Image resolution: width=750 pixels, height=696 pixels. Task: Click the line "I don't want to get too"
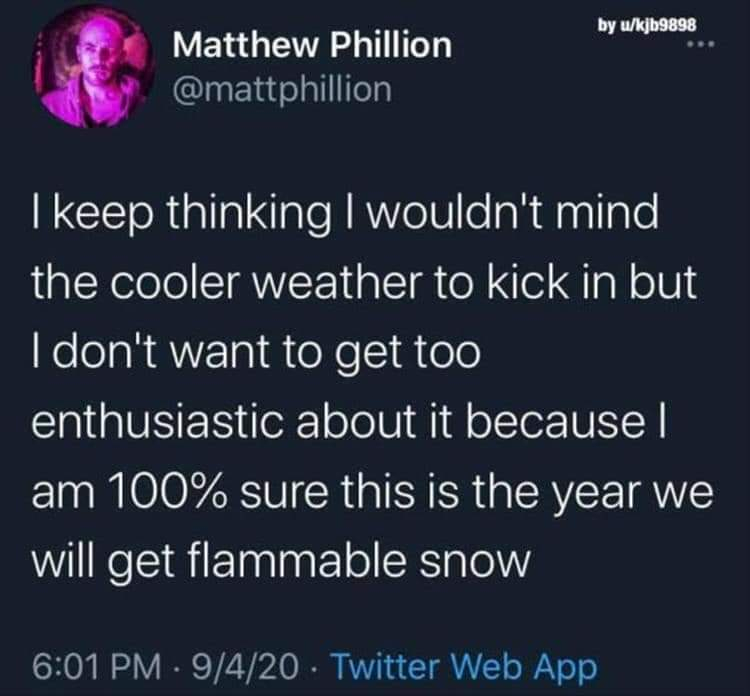coord(256,352)
